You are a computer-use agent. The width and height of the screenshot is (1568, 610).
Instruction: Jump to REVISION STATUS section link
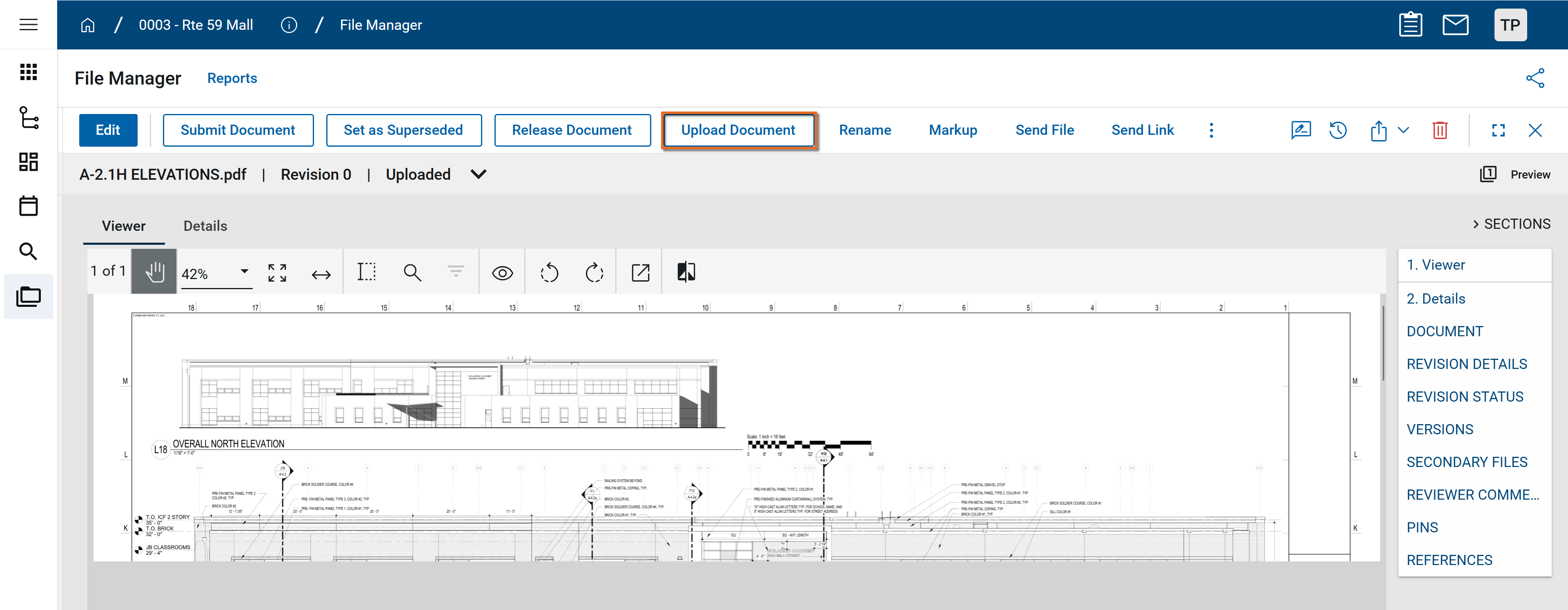pos(1465,397)
